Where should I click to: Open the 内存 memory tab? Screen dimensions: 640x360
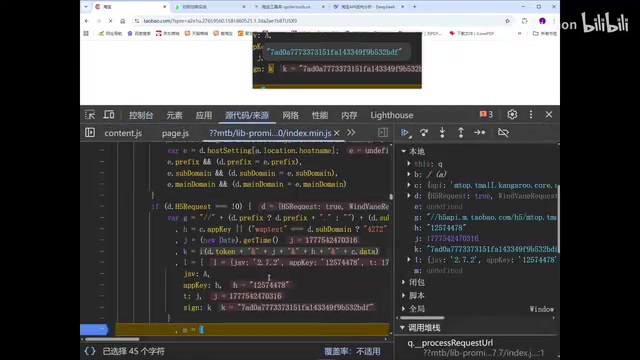[349, 115]
